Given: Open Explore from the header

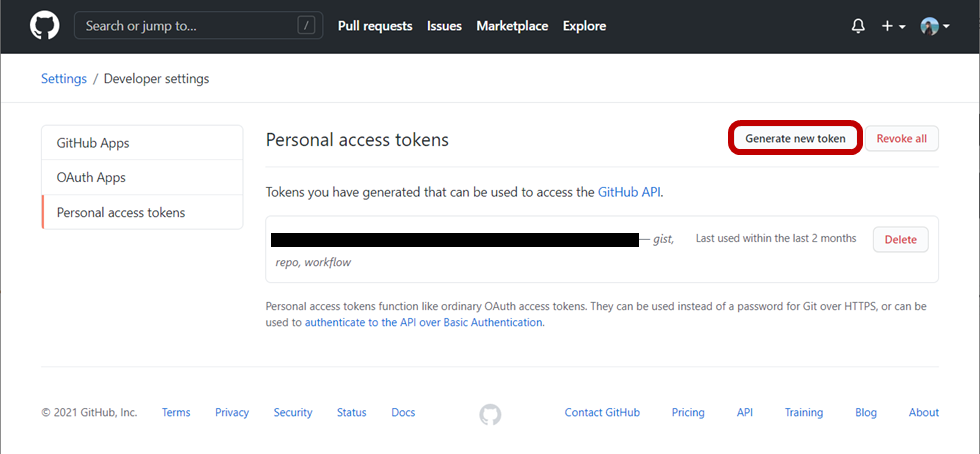Looking at the screenshot, I should point(584,26).
